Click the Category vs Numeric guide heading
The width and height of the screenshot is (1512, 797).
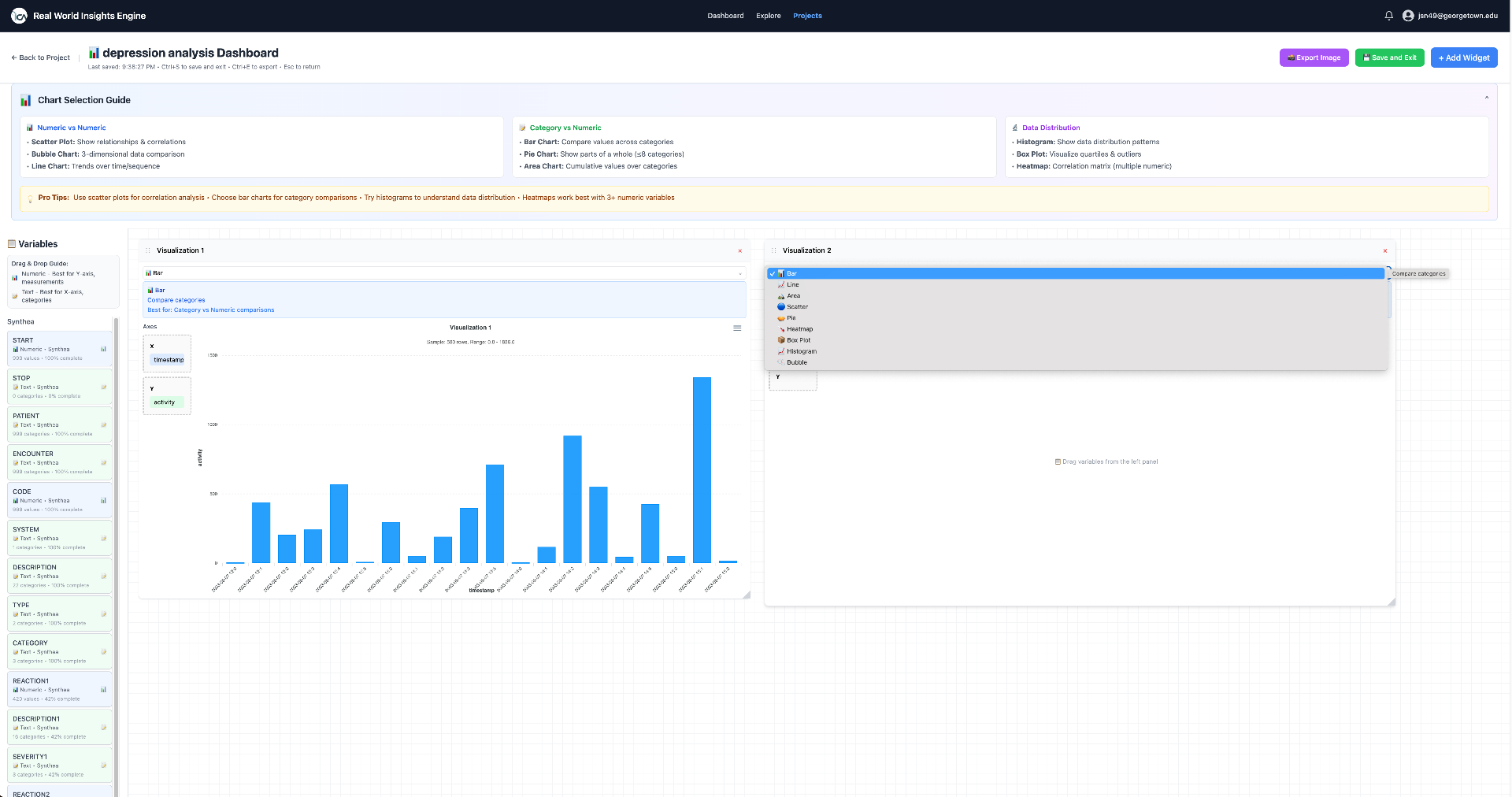point(565,128)
